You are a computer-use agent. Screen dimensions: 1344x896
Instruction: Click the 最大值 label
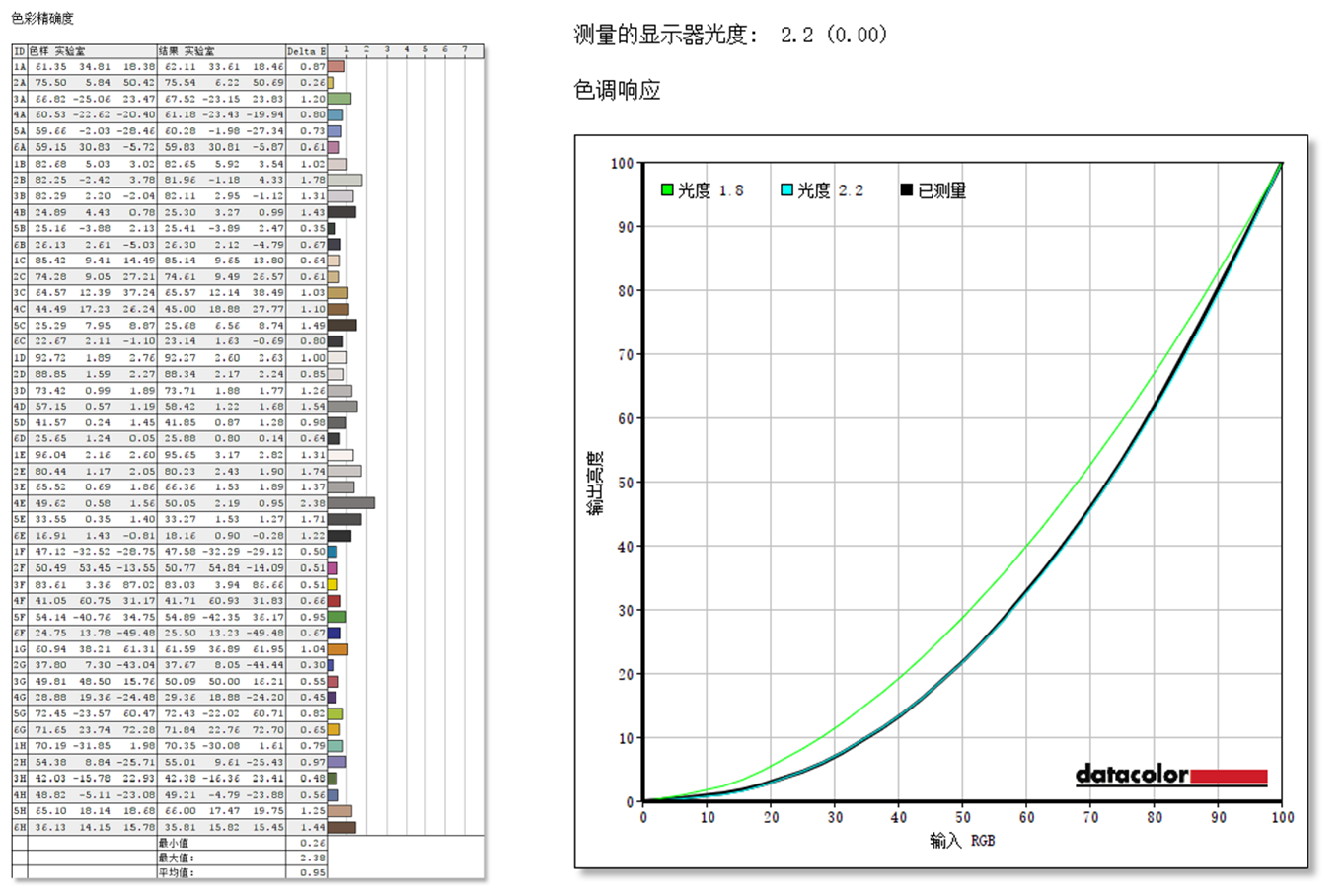tap(177, 858)
